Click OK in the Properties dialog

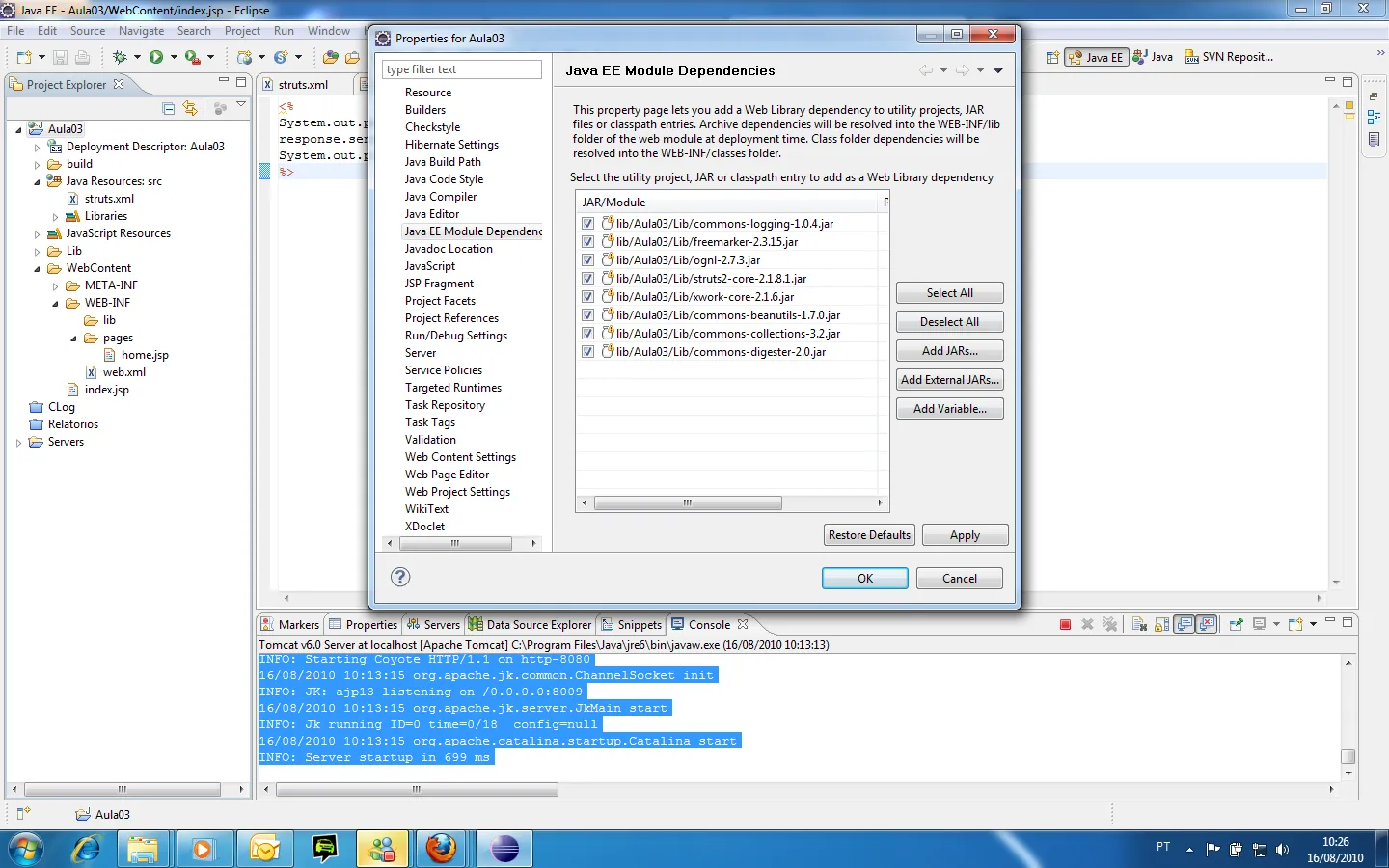click(865, 579)
